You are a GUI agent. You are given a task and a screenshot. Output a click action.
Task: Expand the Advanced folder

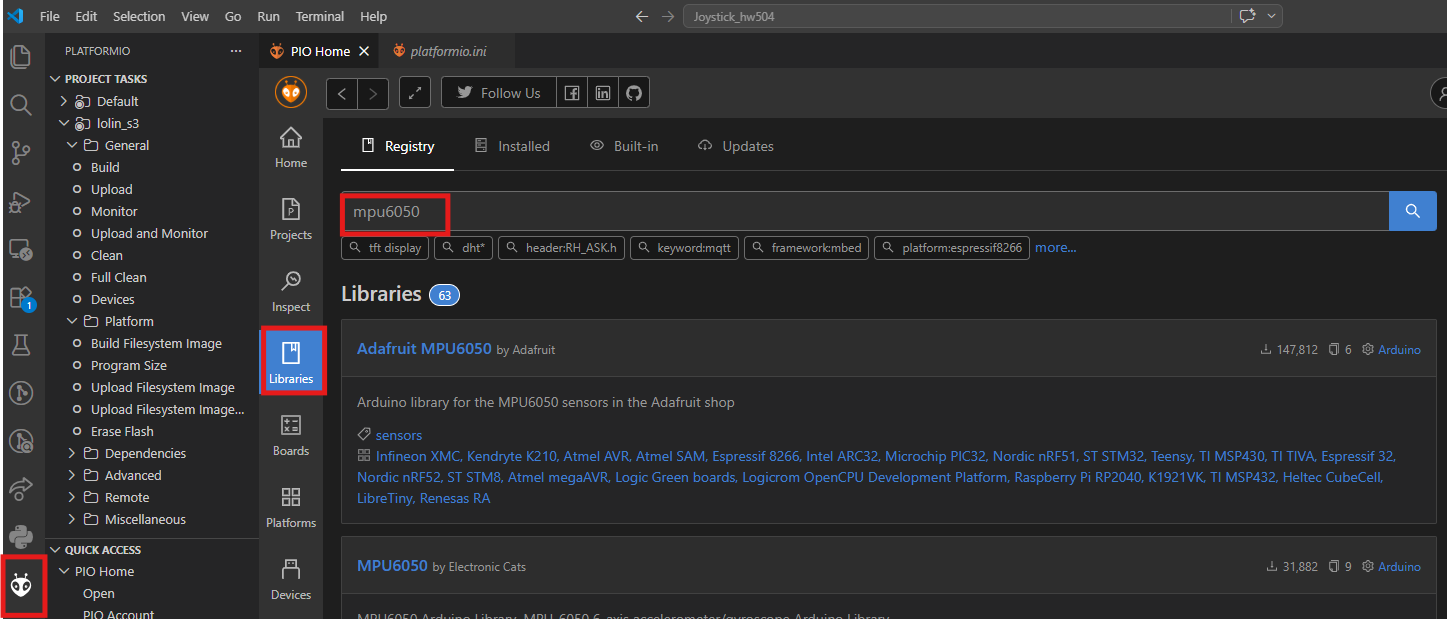pyautogui.click(x=72, y=475)
